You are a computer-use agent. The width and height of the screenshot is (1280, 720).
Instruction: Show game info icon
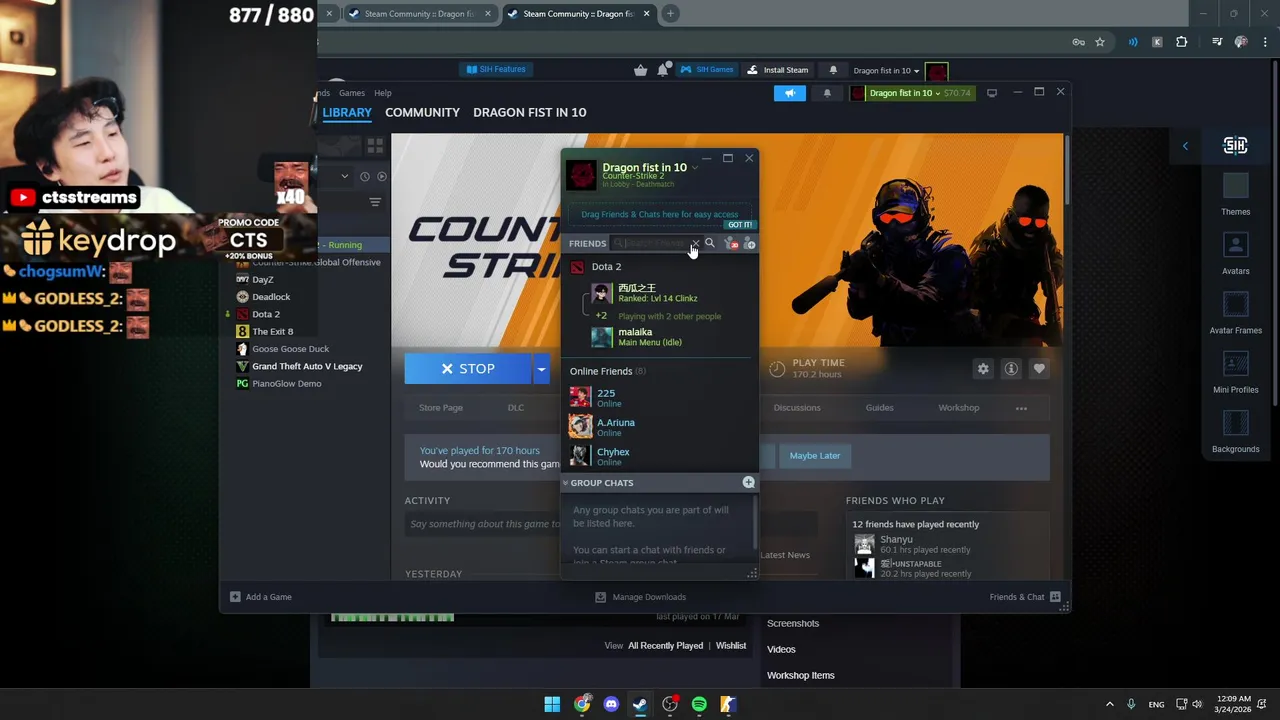pos(1011,369)
